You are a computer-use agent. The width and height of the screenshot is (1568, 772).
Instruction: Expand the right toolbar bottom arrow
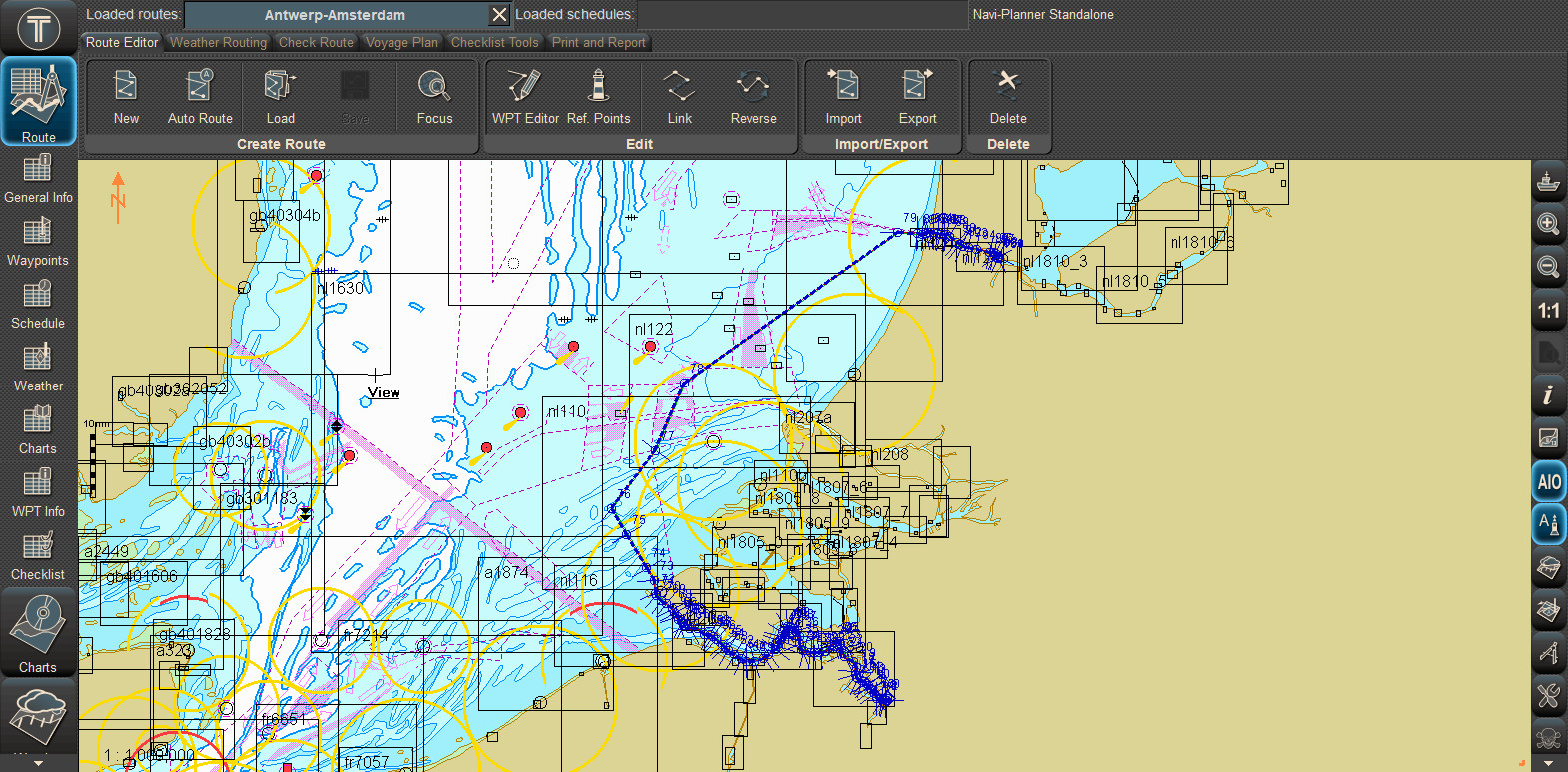[x=1548, y=763]
